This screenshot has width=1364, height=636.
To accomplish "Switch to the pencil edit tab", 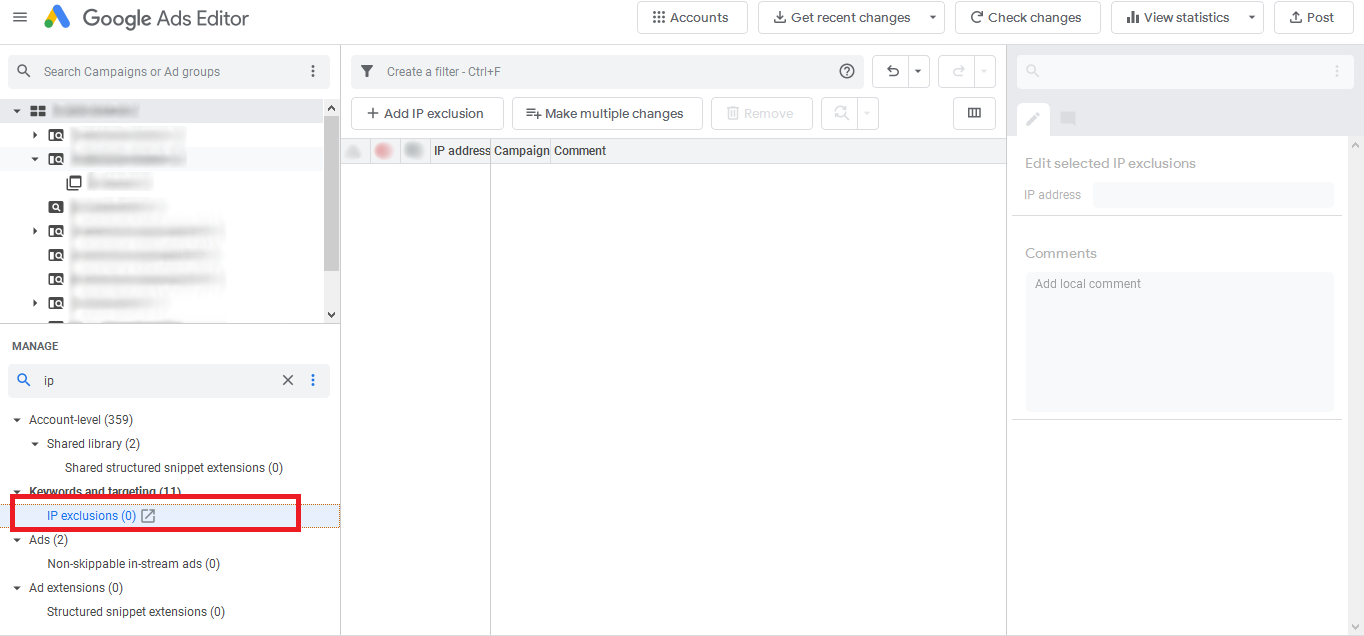I will coord(1033,119).
